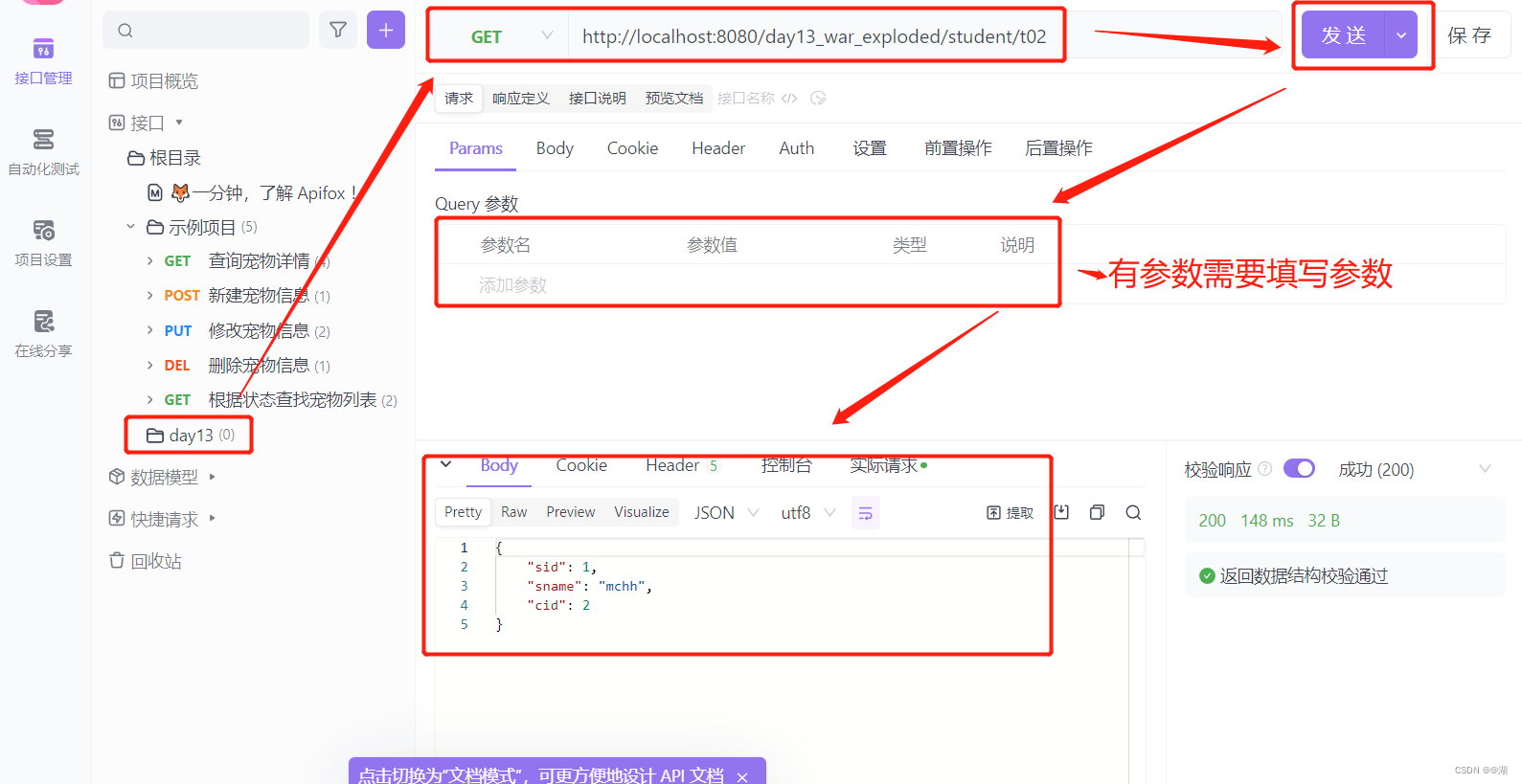This screenshot has width=1522, height=784.
Task: Toggle word wrap icon in response toolbar
Action: click(866, 513)
